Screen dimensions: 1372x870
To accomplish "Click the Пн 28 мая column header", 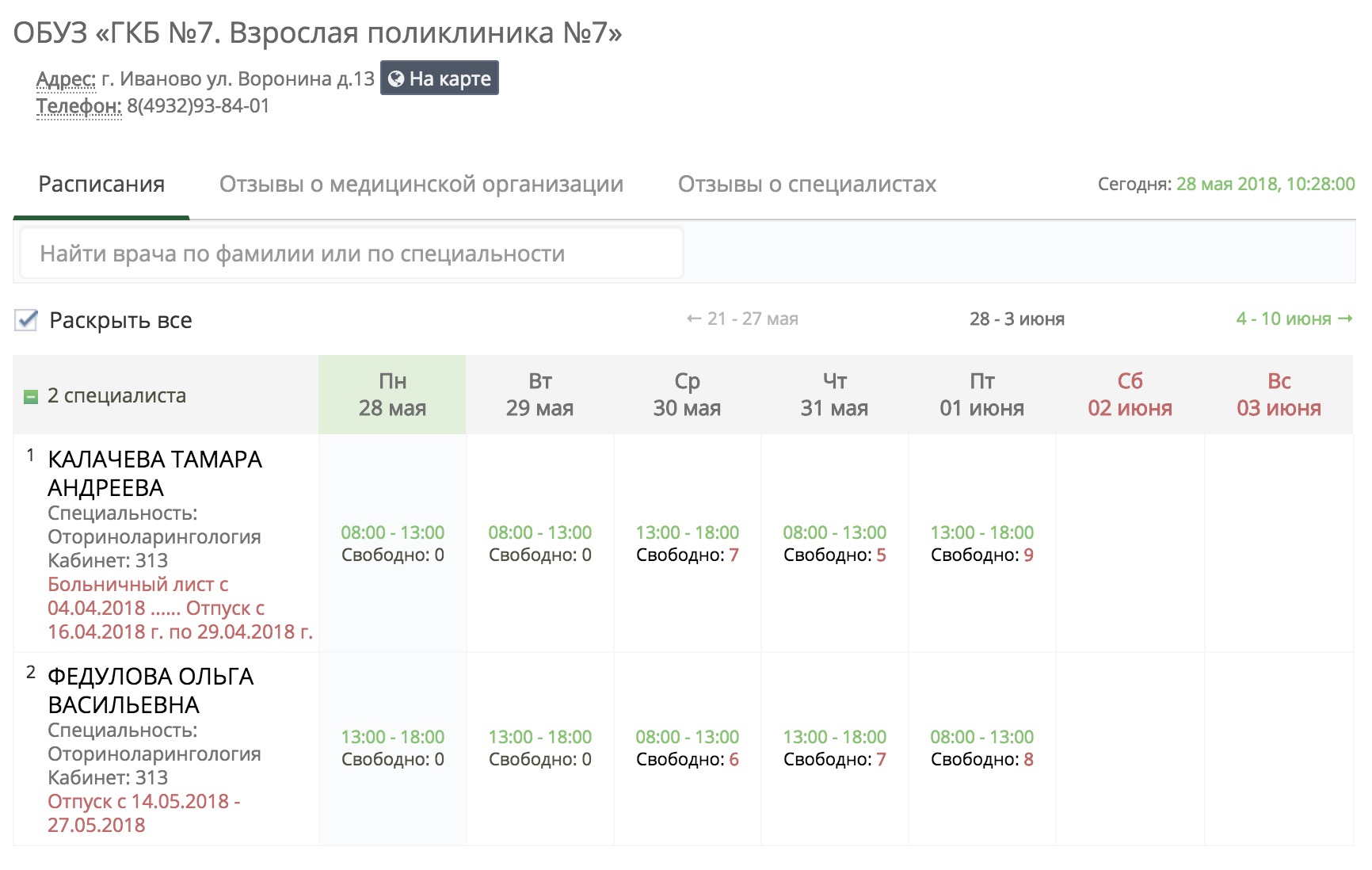I will (392, 395).
